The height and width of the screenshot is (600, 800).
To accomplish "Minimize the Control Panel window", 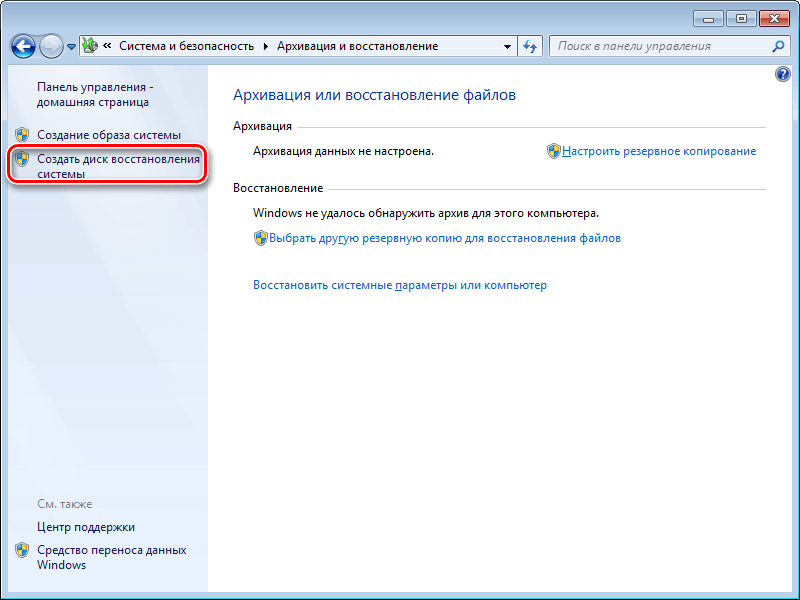I will [x=708, y=19].
